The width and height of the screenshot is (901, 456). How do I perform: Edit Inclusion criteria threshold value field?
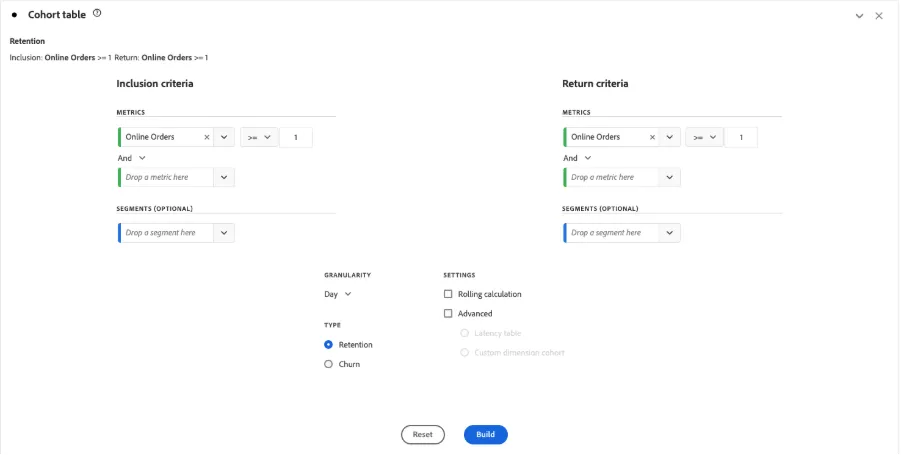click(296, 137)
